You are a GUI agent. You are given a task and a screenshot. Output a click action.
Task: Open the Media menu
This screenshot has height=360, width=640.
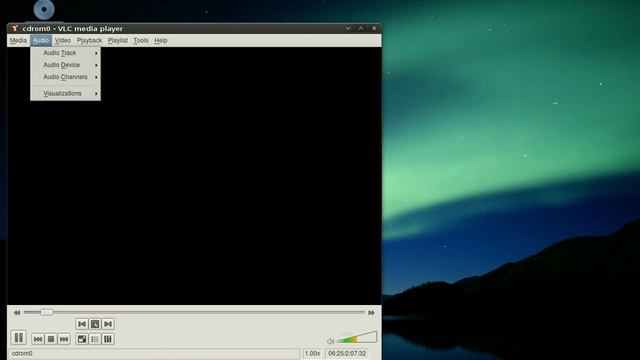(18, 40)
